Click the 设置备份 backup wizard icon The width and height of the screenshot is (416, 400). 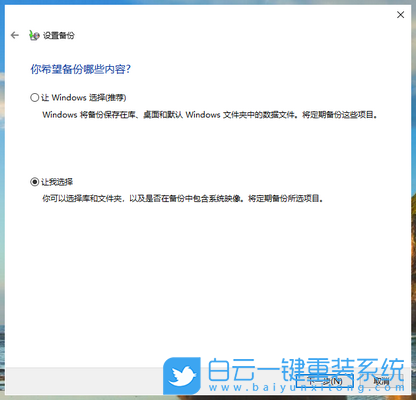(x=34, y=35)
